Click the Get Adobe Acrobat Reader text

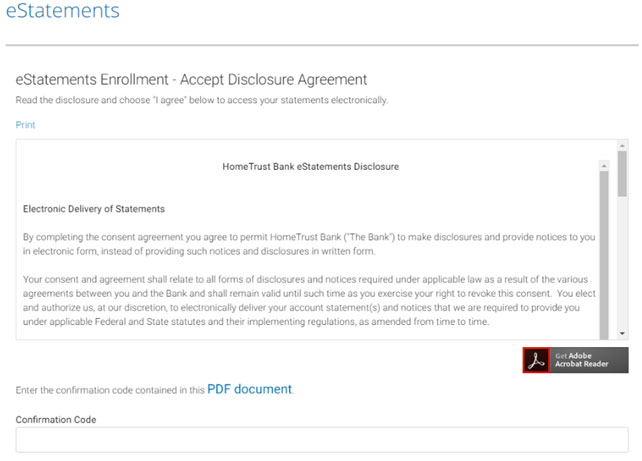coord(581,360)
